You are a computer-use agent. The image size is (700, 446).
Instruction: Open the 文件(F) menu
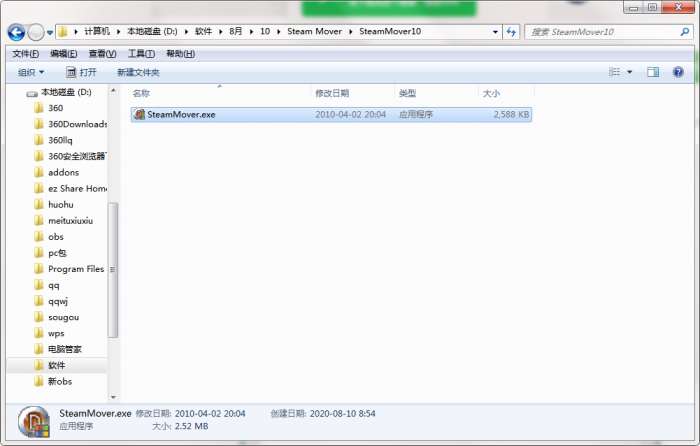pos(25,54)
